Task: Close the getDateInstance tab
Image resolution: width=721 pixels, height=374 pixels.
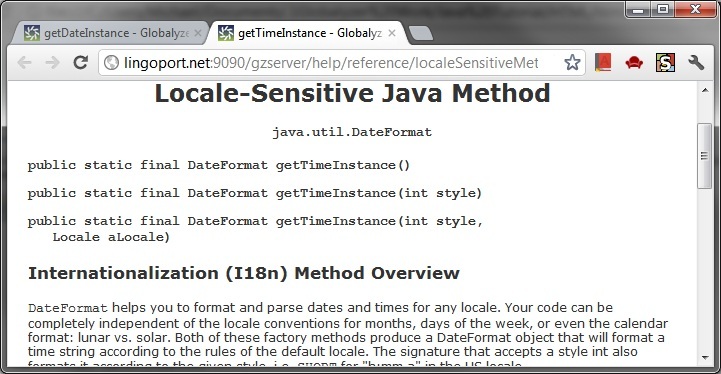Action: [198, 33]
